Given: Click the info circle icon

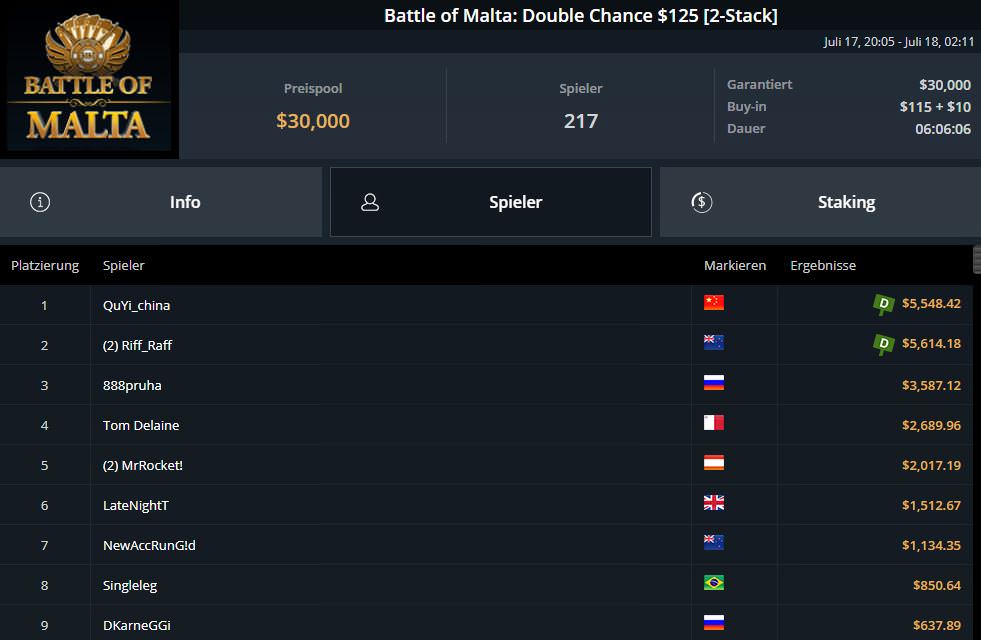Looking at the screenshot, I should point(40,202).
